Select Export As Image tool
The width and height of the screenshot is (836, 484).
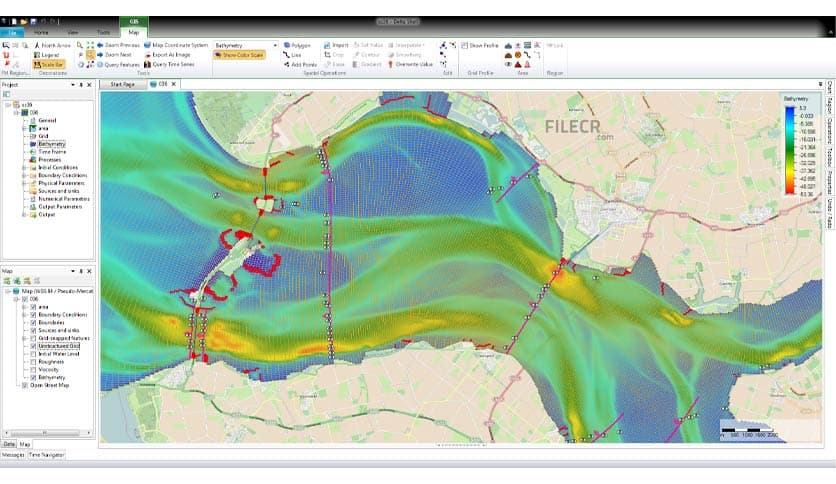click(167, 55)
